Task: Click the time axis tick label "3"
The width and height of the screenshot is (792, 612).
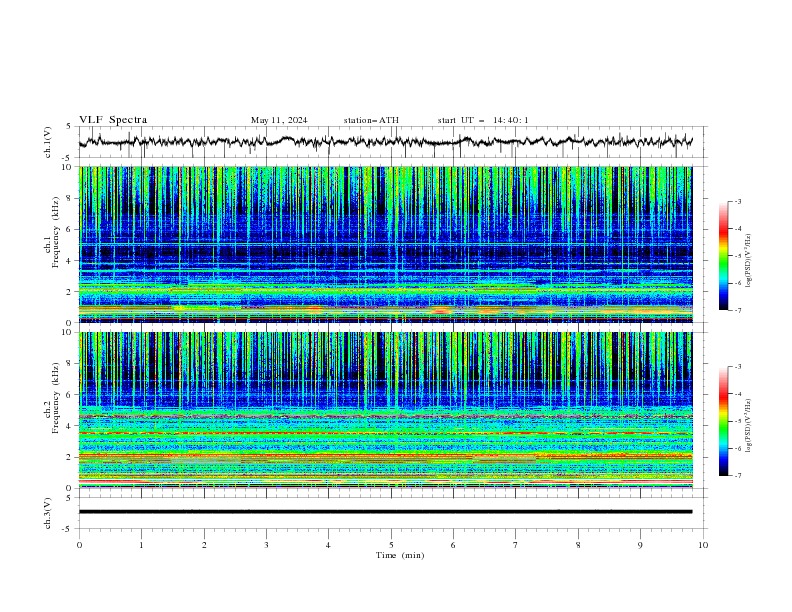Action: [x=266, y=545]
